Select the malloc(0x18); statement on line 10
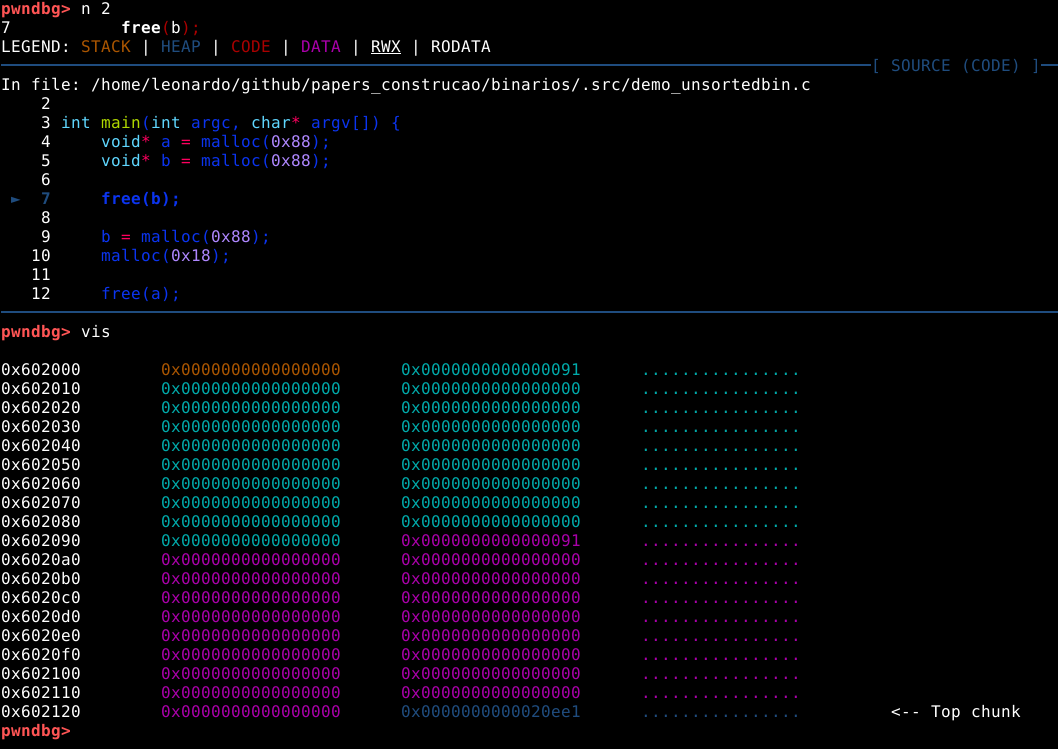The image size is (1058, 749). click(x=165, y=256)
